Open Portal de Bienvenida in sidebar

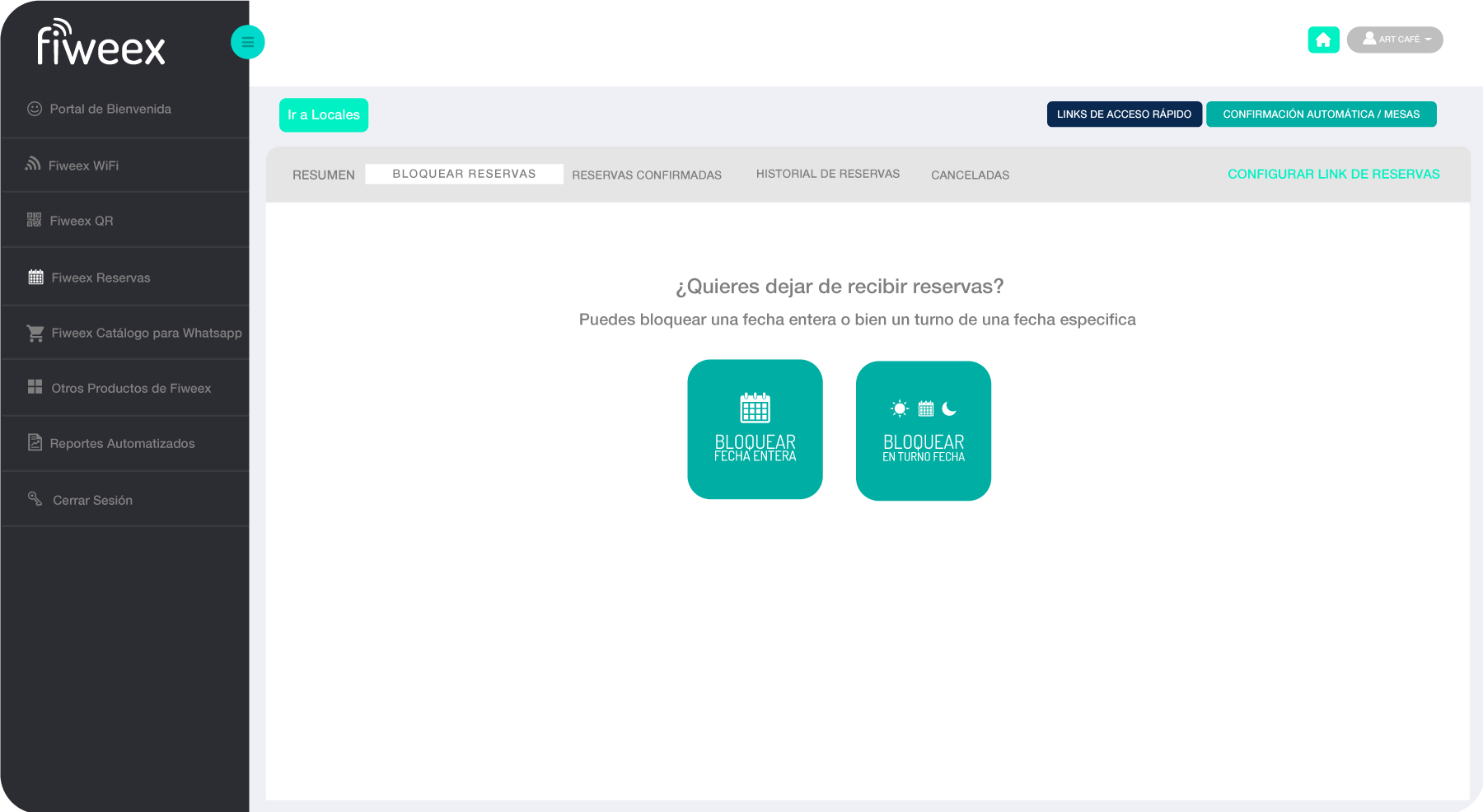110,109
